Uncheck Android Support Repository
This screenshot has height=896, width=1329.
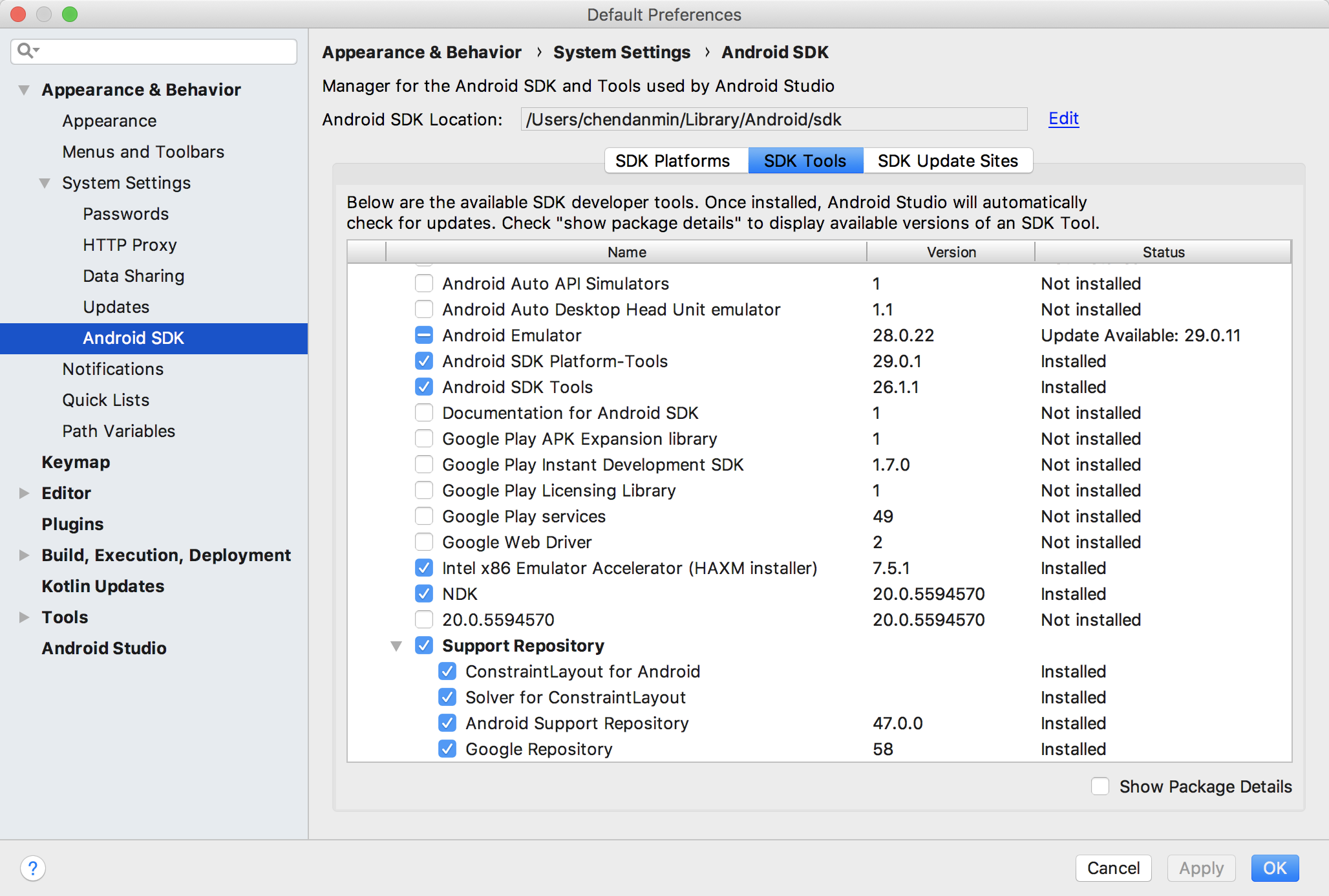(447, 723)
